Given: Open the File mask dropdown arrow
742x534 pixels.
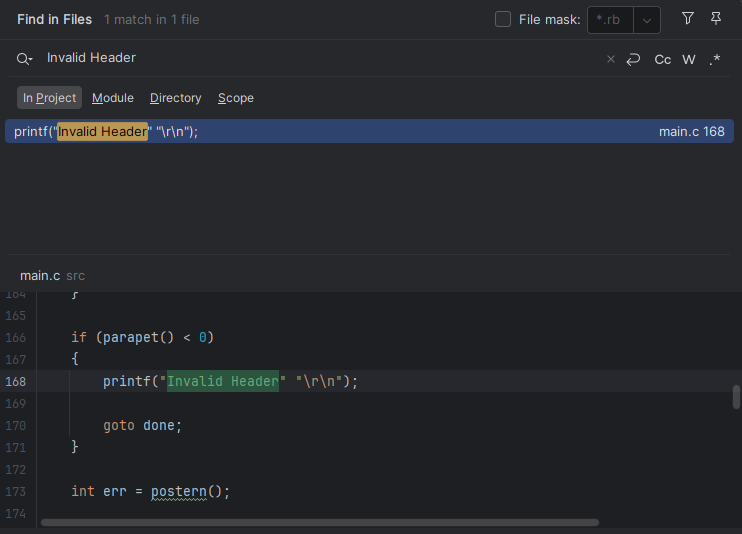Looking at the screenshot, I should click(x=647, y=20).
